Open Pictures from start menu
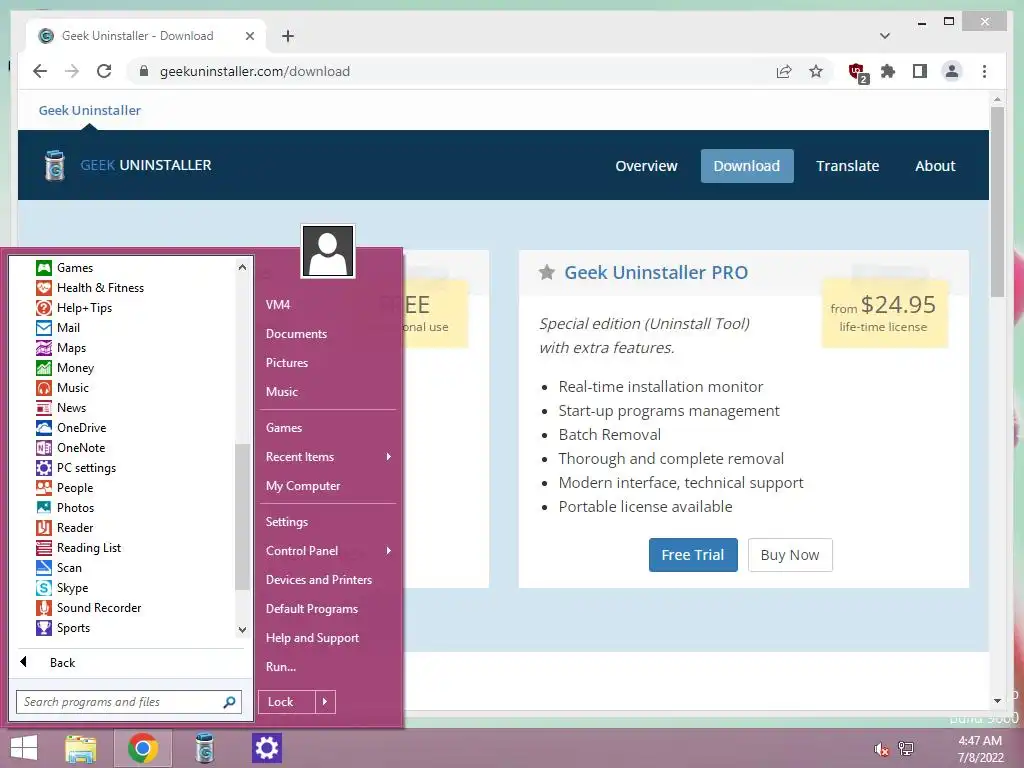This screenshot has width=1024, height=768. tap(287, 363)
